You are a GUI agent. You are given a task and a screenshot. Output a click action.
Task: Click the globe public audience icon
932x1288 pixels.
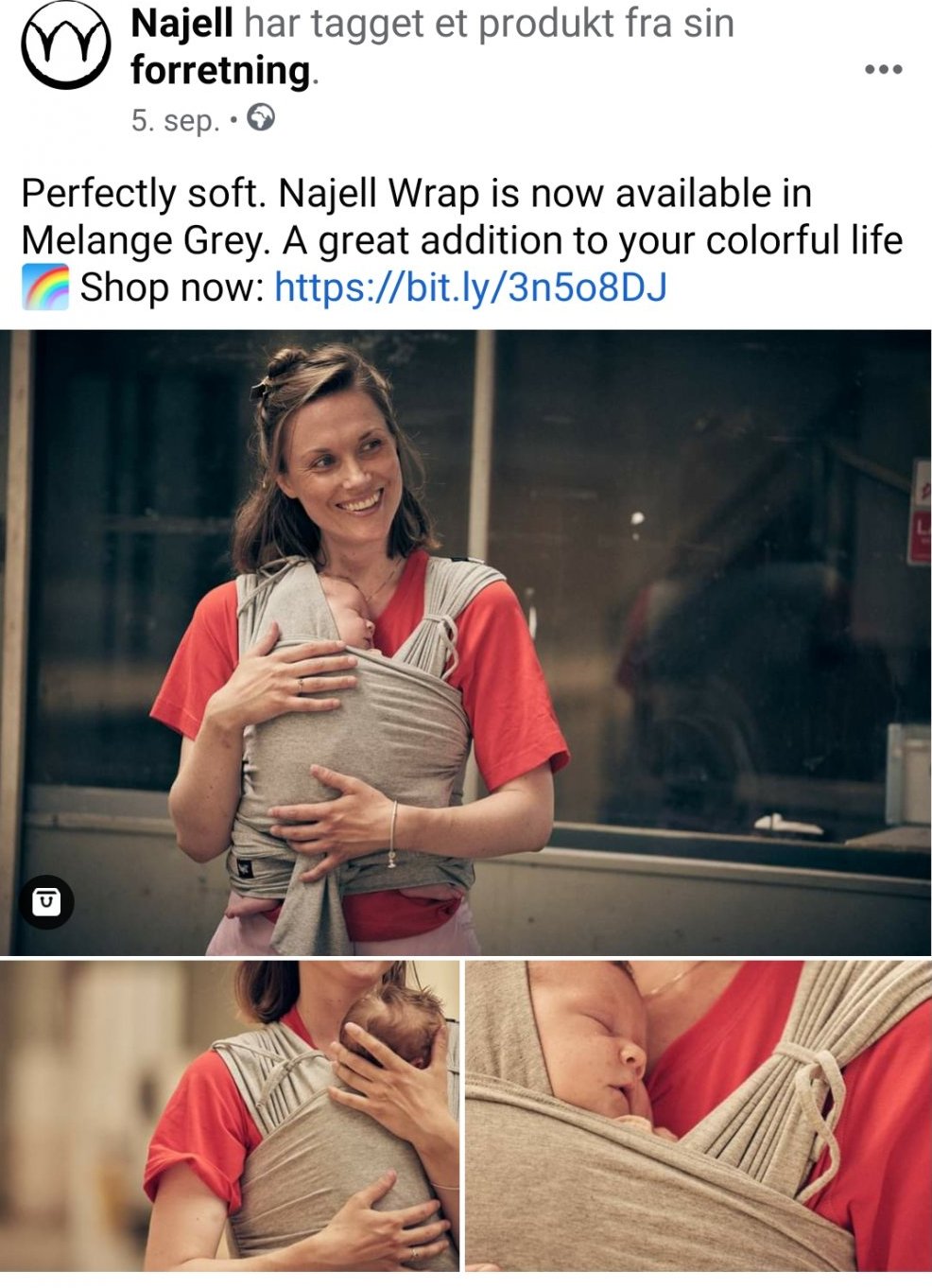[x=260, y=118]
